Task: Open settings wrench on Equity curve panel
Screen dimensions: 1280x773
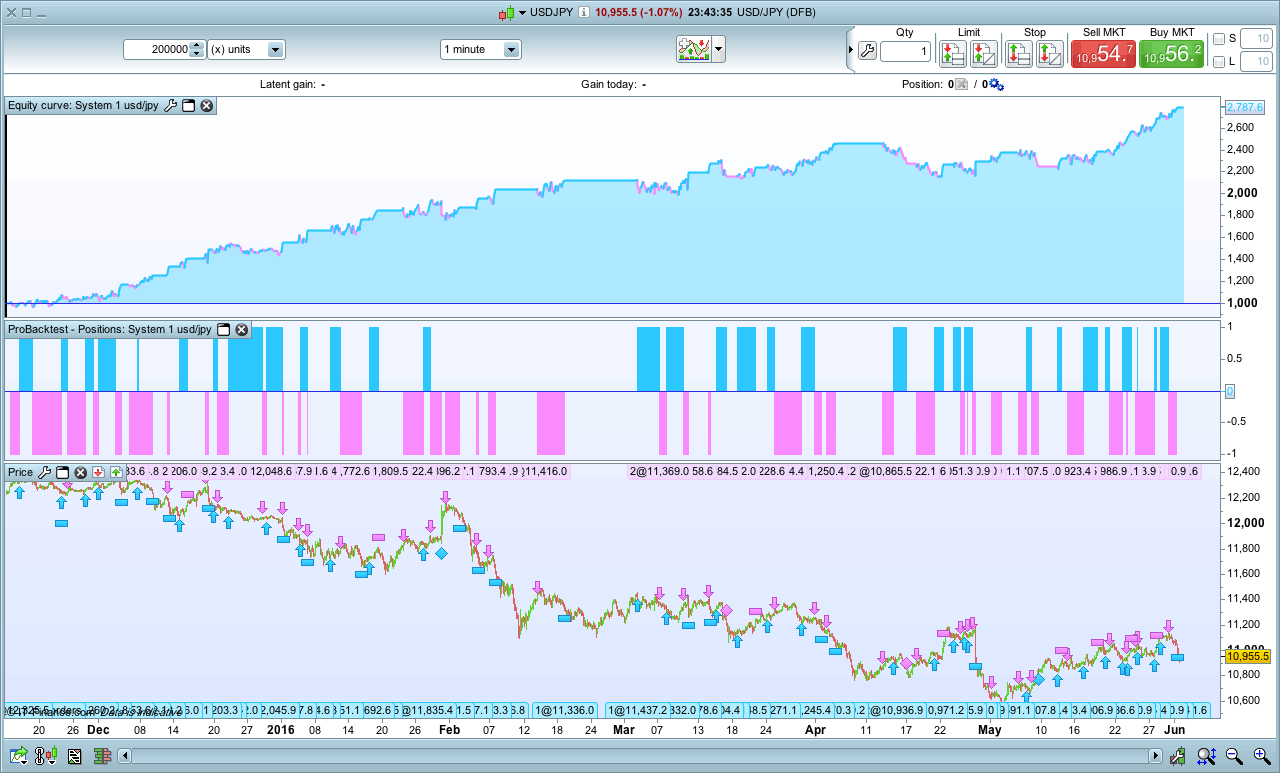Action: point(170,105)
